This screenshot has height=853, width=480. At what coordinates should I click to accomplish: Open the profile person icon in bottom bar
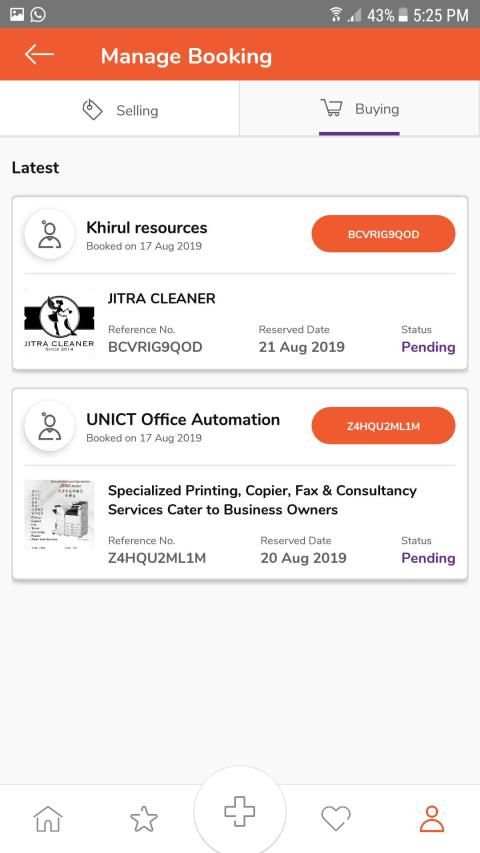coord(432,819)
